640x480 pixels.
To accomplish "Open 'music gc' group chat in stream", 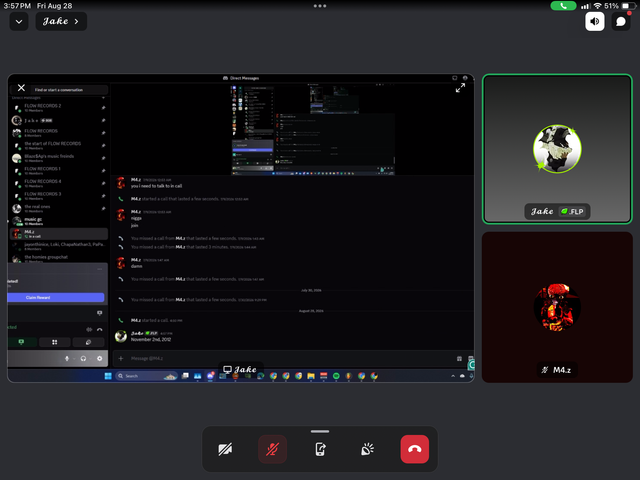I will [58, 221].
